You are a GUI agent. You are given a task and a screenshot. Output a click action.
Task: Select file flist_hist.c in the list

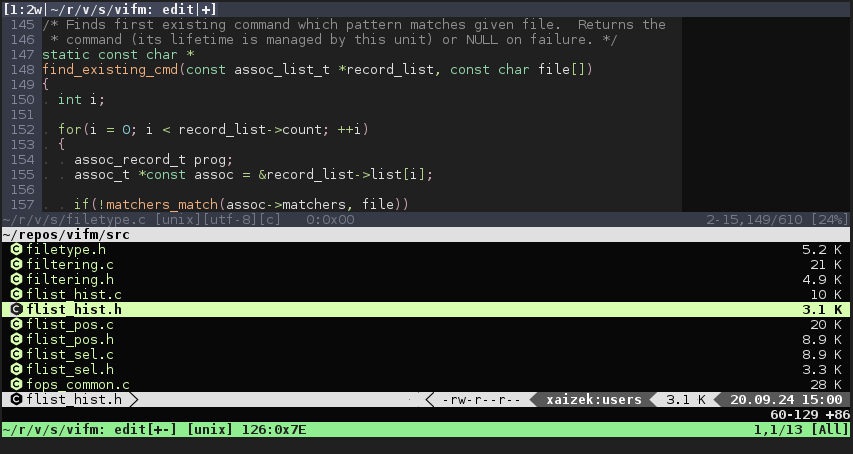(74, 295)
